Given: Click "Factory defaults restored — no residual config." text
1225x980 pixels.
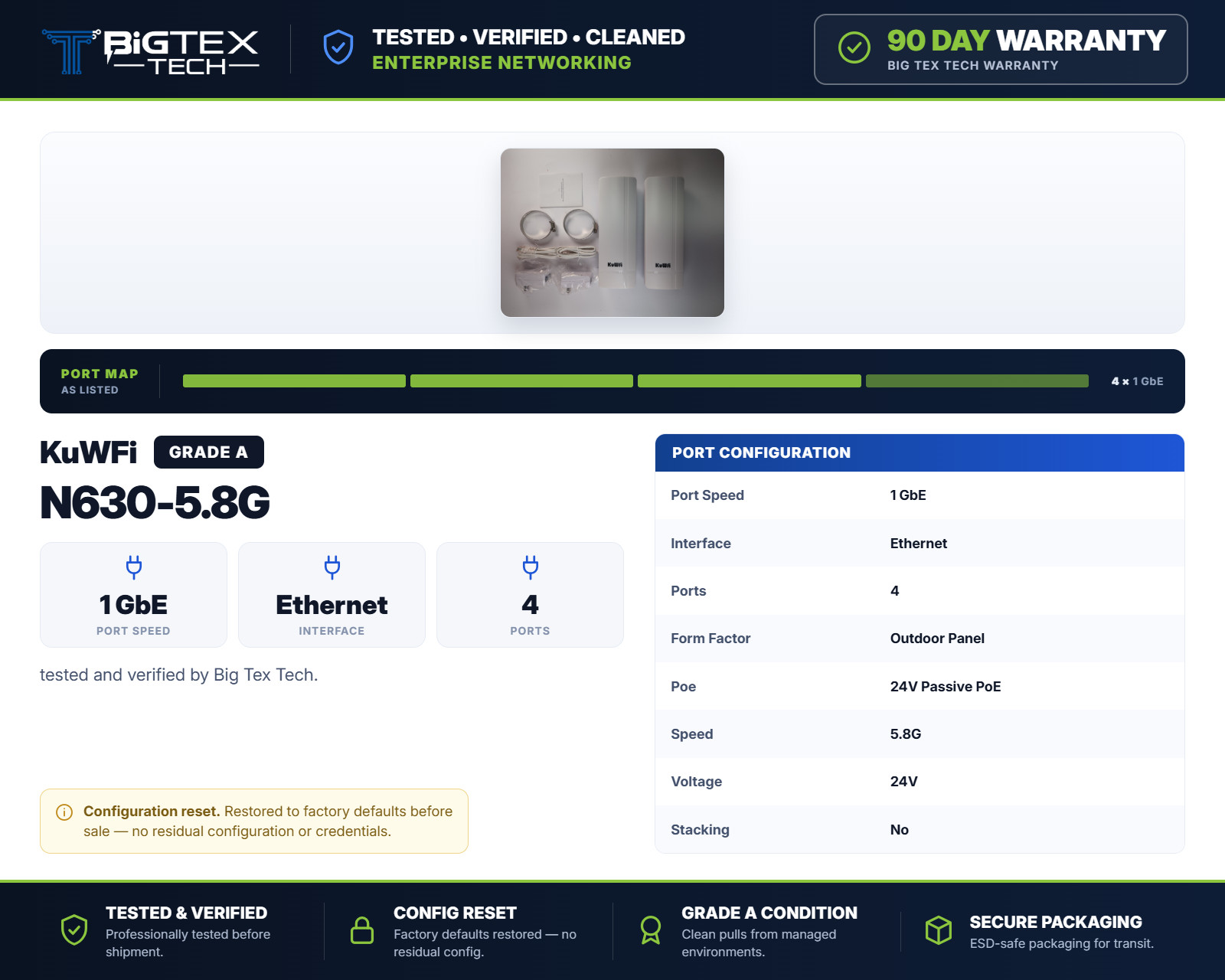Looking at the screenshot, I should 485,943.
